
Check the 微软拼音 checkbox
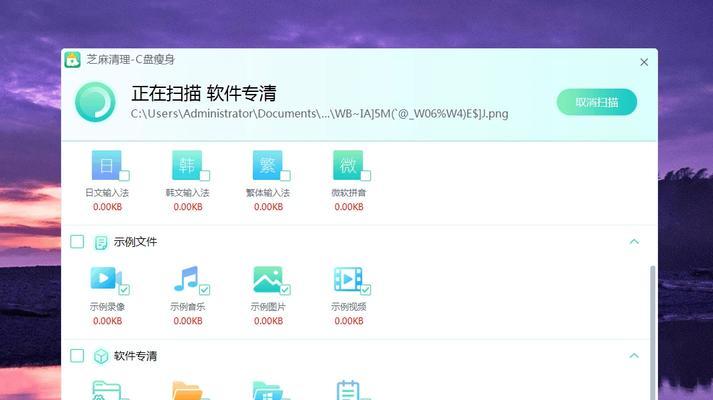click(x=366, y=175)
